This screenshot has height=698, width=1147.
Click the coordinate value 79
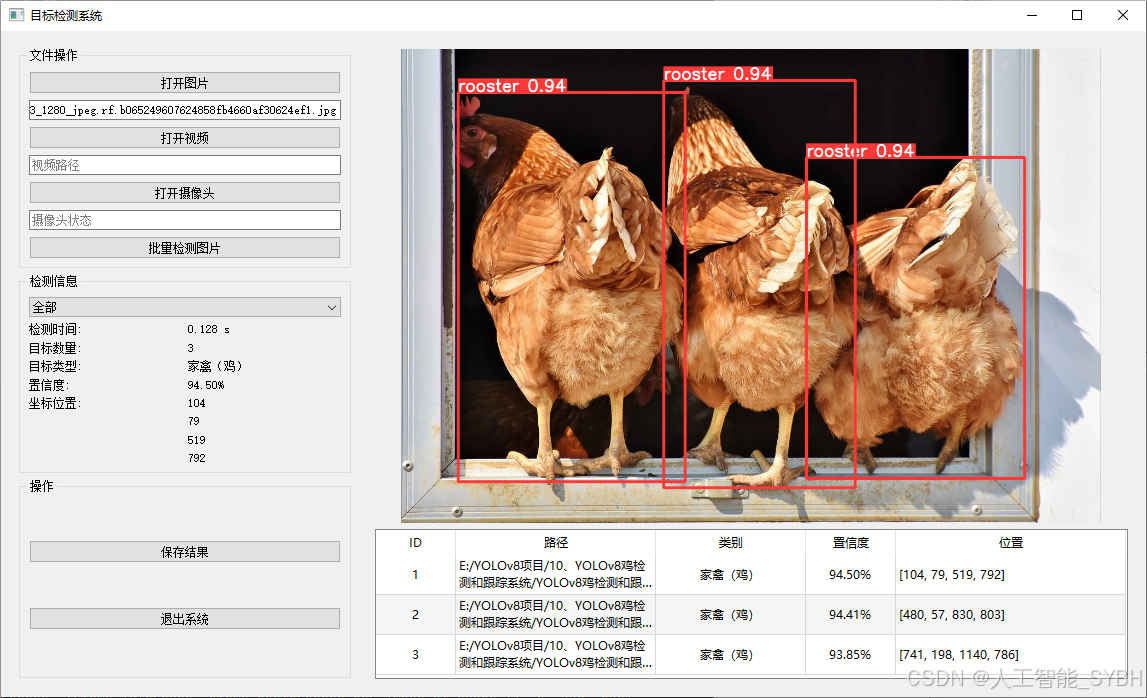pyautogui.click(x=193, y=421)
